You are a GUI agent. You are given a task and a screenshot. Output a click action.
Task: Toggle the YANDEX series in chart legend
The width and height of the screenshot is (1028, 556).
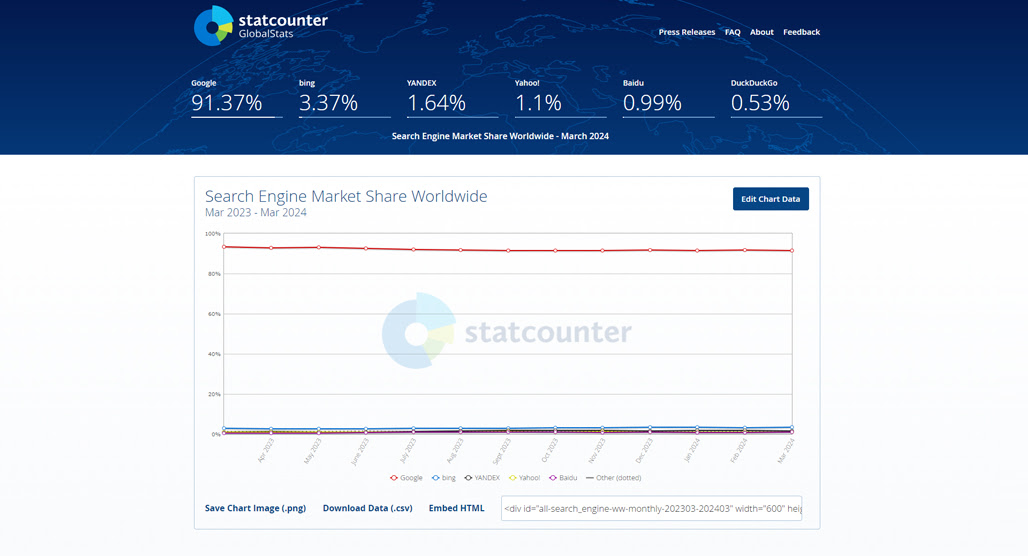tap(482, 478)
